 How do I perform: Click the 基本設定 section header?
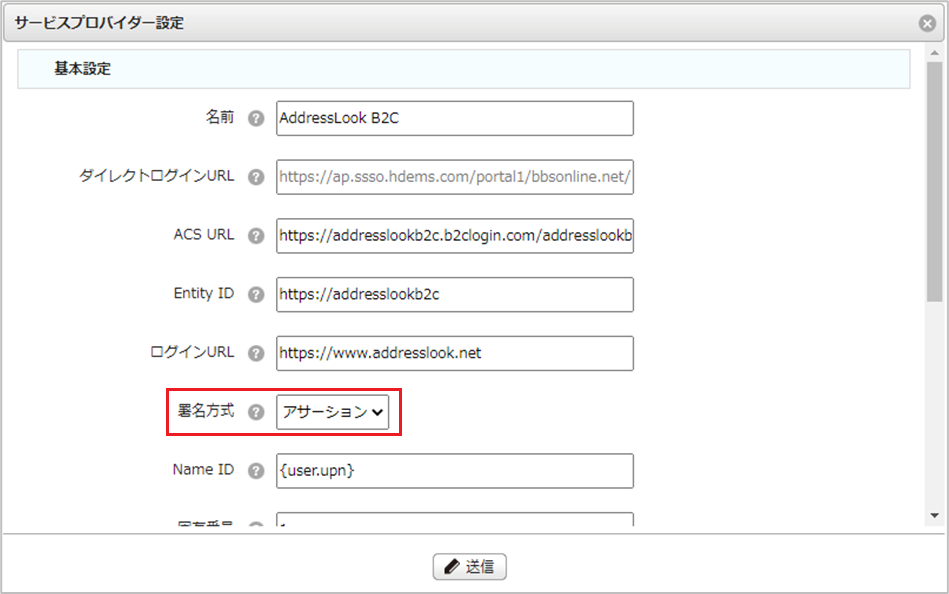click(464, 69)
